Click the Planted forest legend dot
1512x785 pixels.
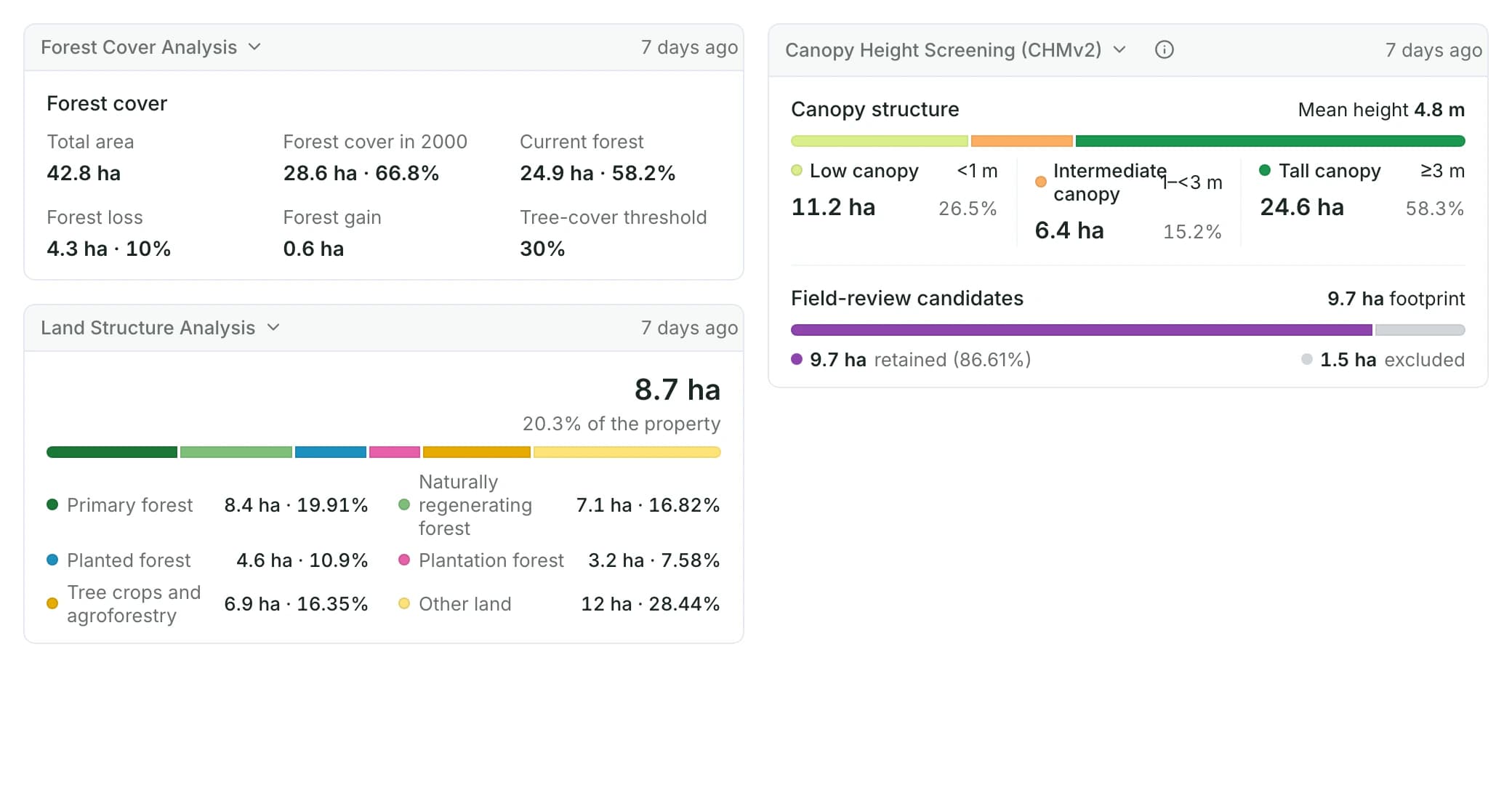click(x=52, y=560)
